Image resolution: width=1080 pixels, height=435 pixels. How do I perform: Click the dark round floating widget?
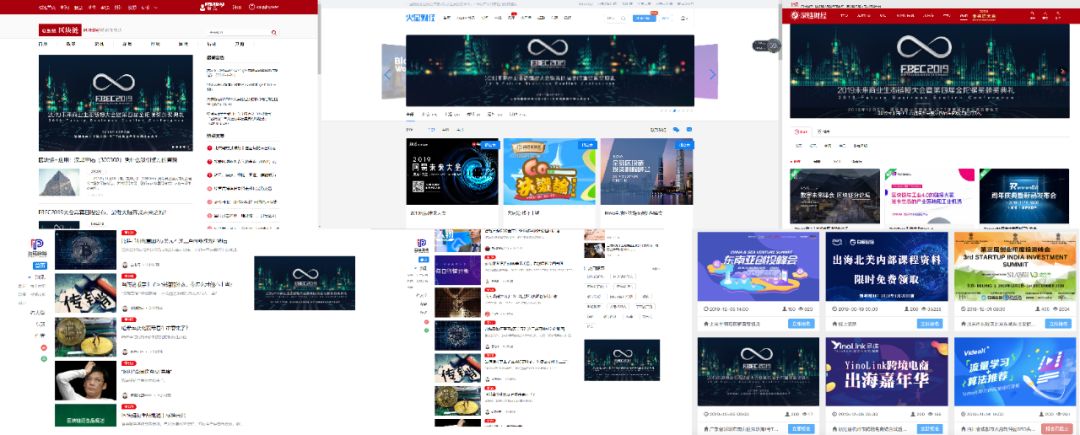point(771,45)
